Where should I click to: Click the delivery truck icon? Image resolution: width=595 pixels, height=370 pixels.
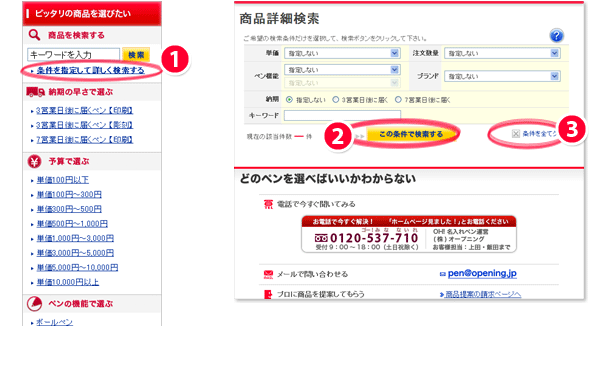35,92
